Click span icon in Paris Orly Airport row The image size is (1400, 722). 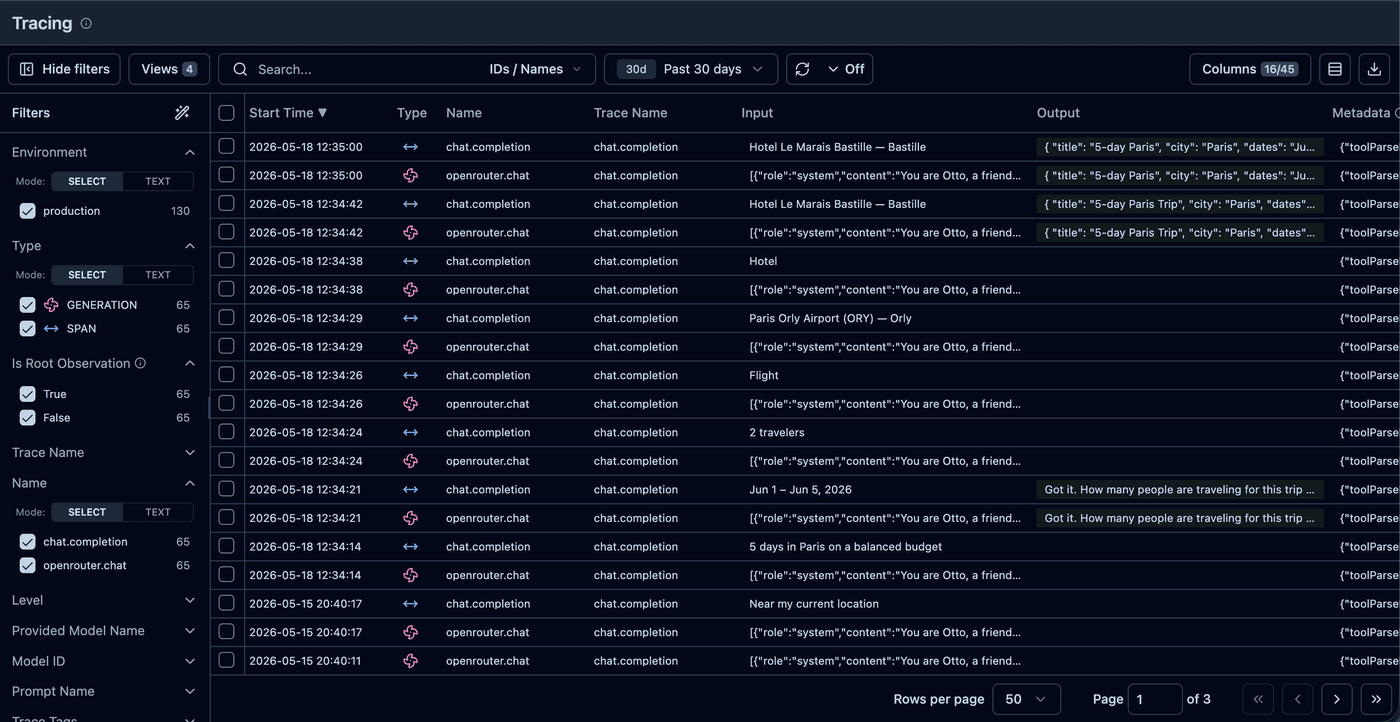coord(410,318)
